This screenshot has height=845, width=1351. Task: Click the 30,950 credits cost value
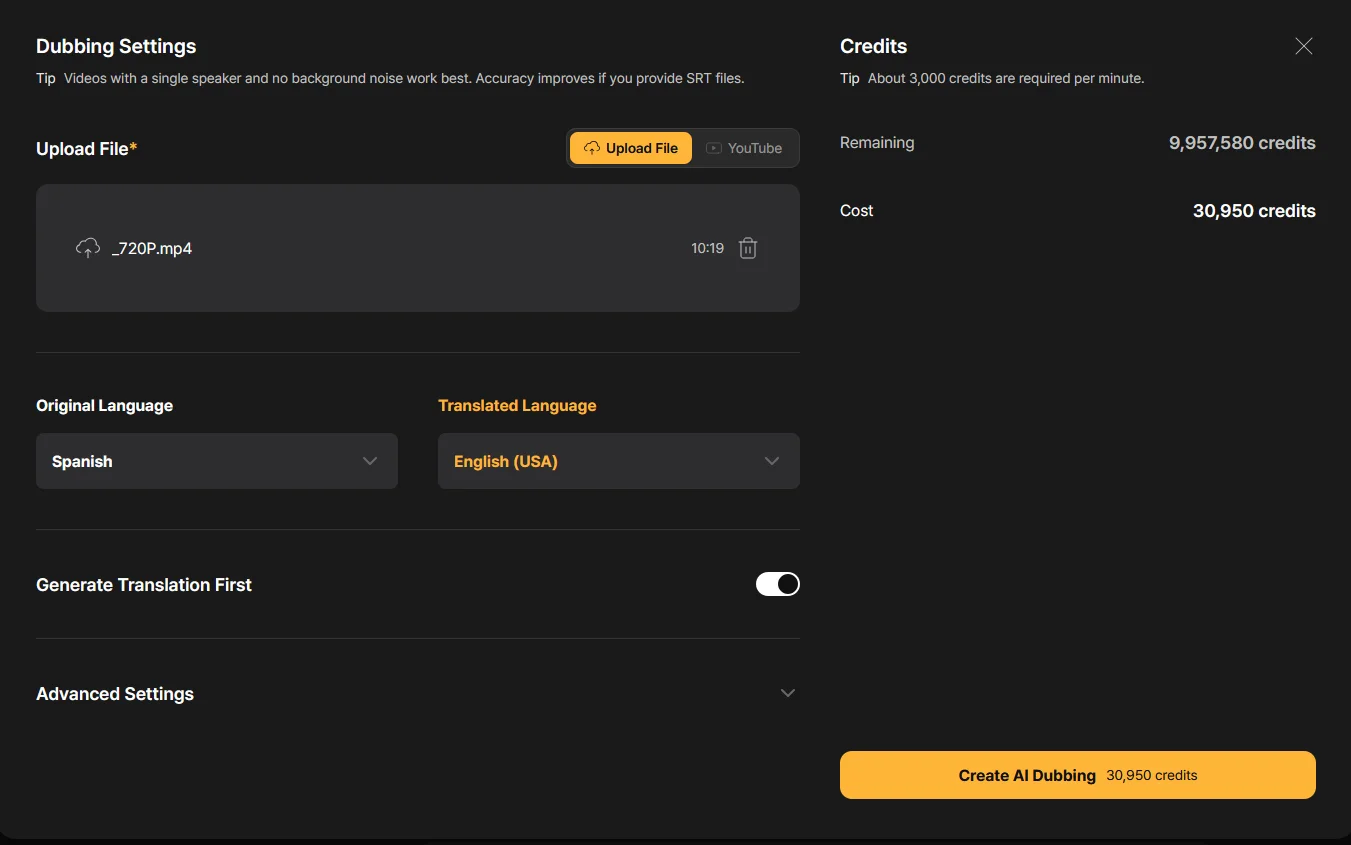click(x=1254, y=211)
